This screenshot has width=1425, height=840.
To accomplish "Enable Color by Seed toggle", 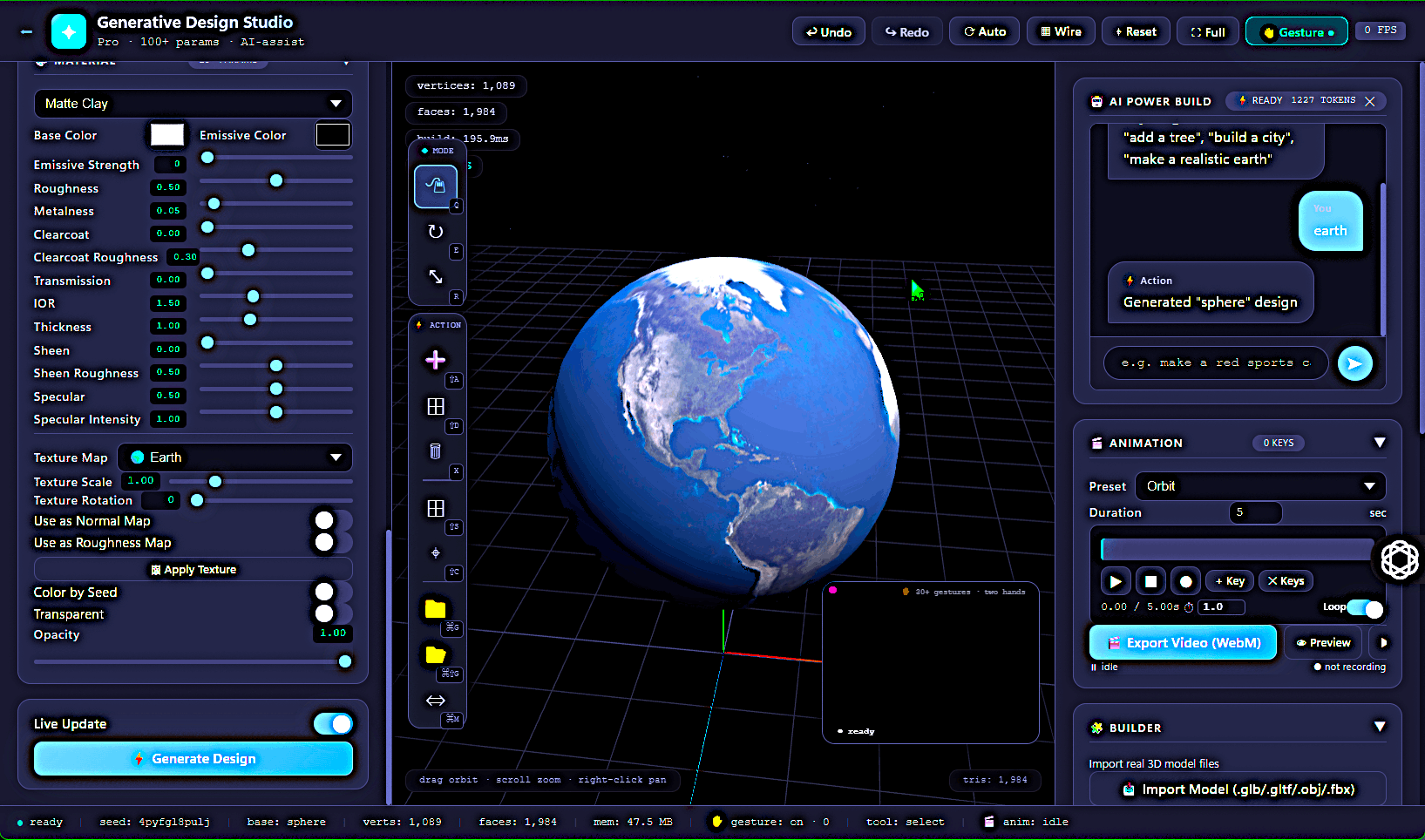I will pos(333,592).
